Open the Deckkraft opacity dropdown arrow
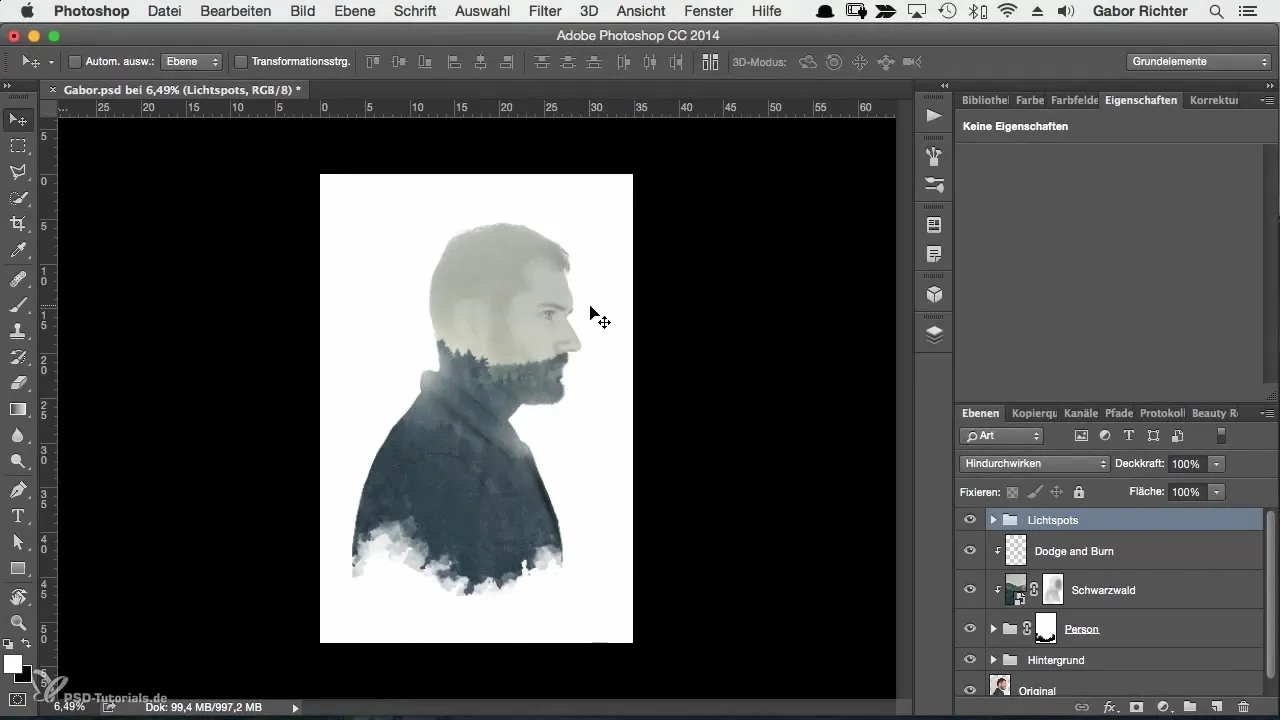This screenshot has height=720, width=1280. click(x=1216, y=464)
